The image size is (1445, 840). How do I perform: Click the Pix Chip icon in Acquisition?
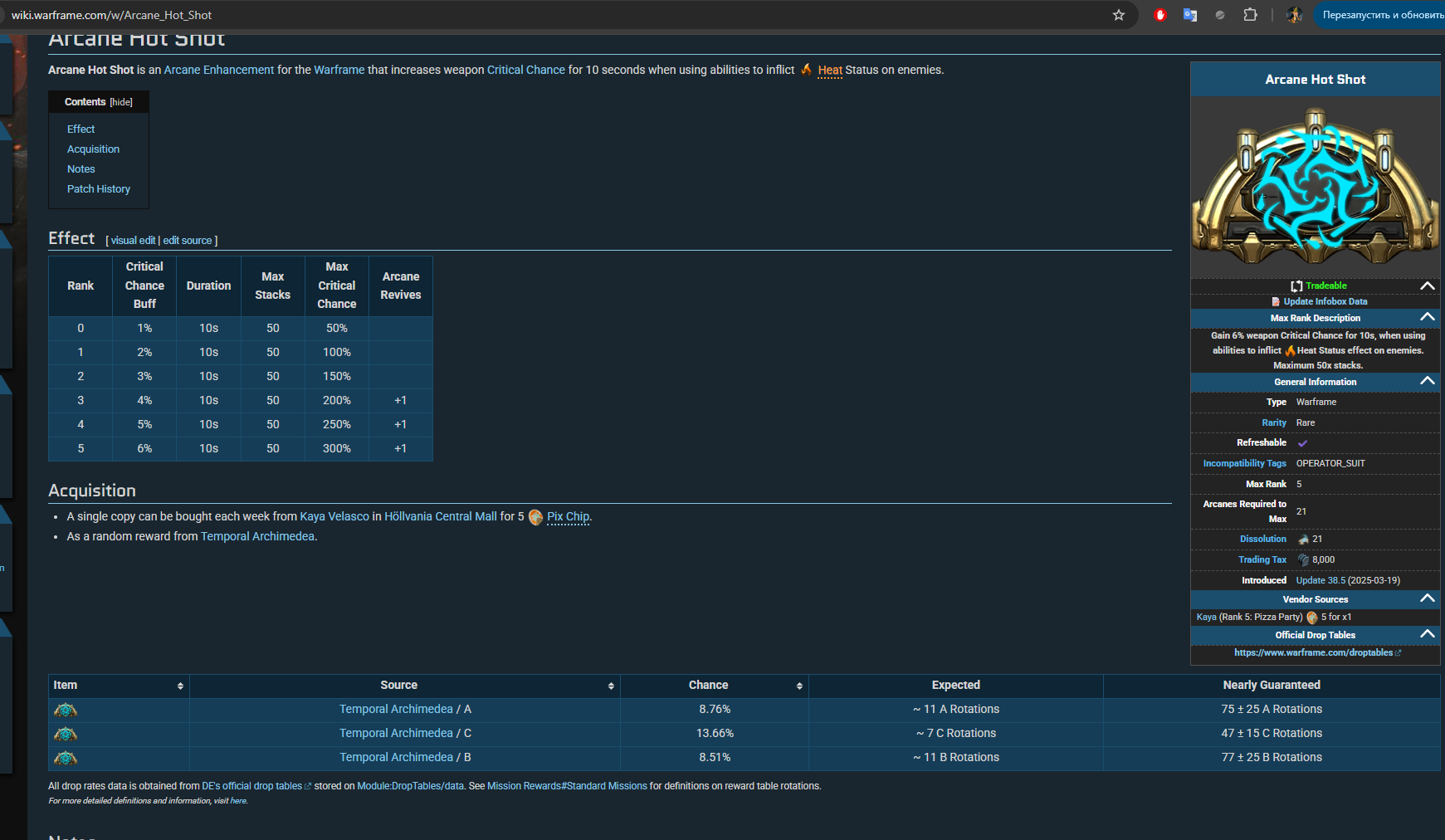536,517
